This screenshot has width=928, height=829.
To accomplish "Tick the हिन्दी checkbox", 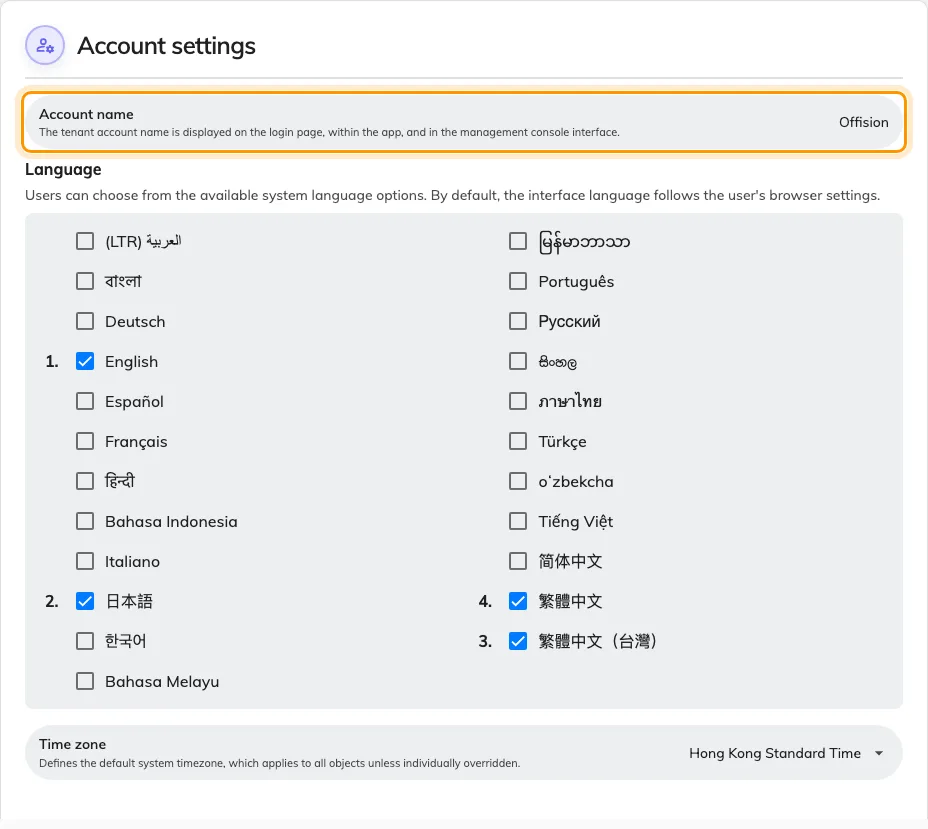I will 85,481.
